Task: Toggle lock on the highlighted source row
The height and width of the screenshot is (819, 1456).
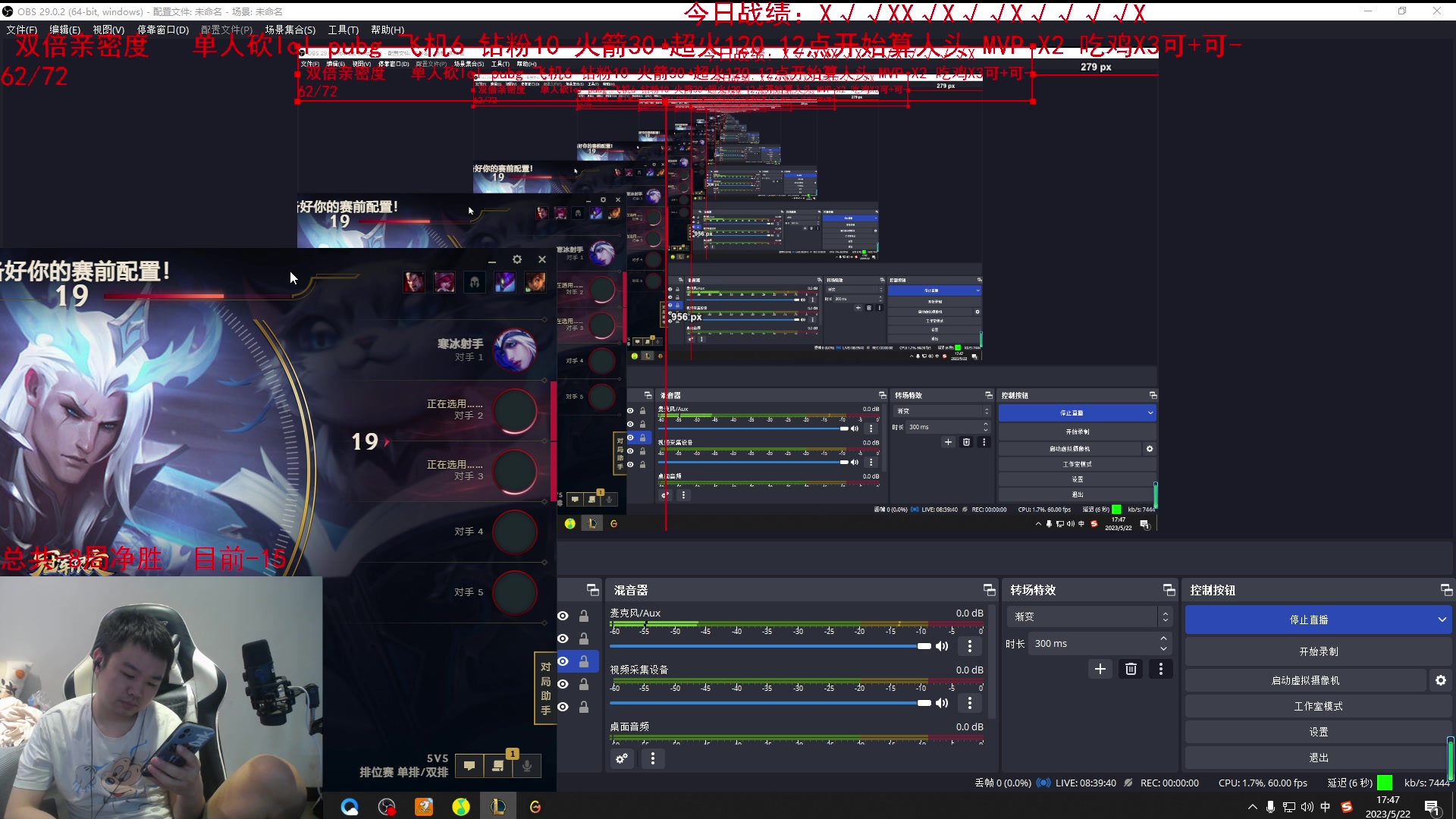Action: [584, 661]
